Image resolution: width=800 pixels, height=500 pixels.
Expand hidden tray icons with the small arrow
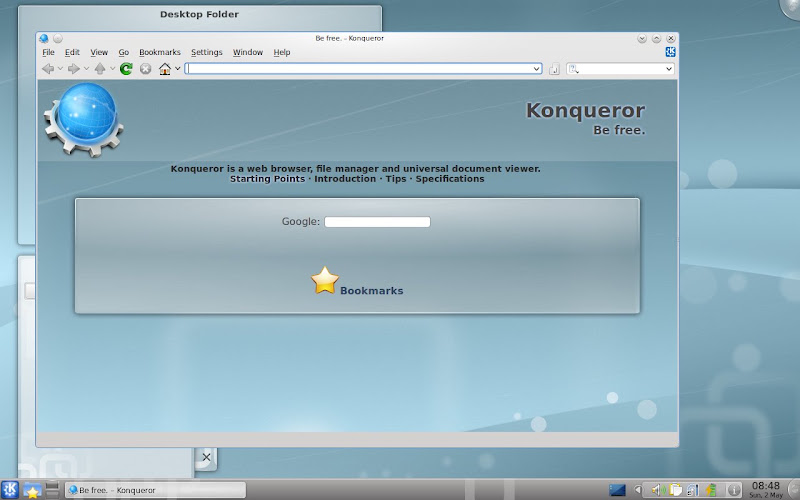637,490
